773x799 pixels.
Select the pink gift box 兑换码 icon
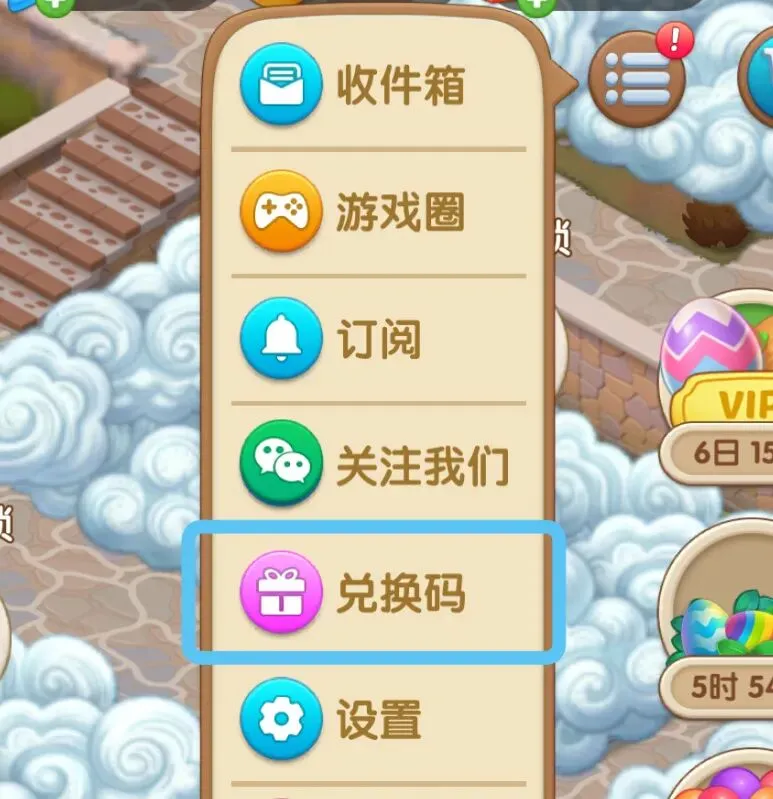(281, 592)
